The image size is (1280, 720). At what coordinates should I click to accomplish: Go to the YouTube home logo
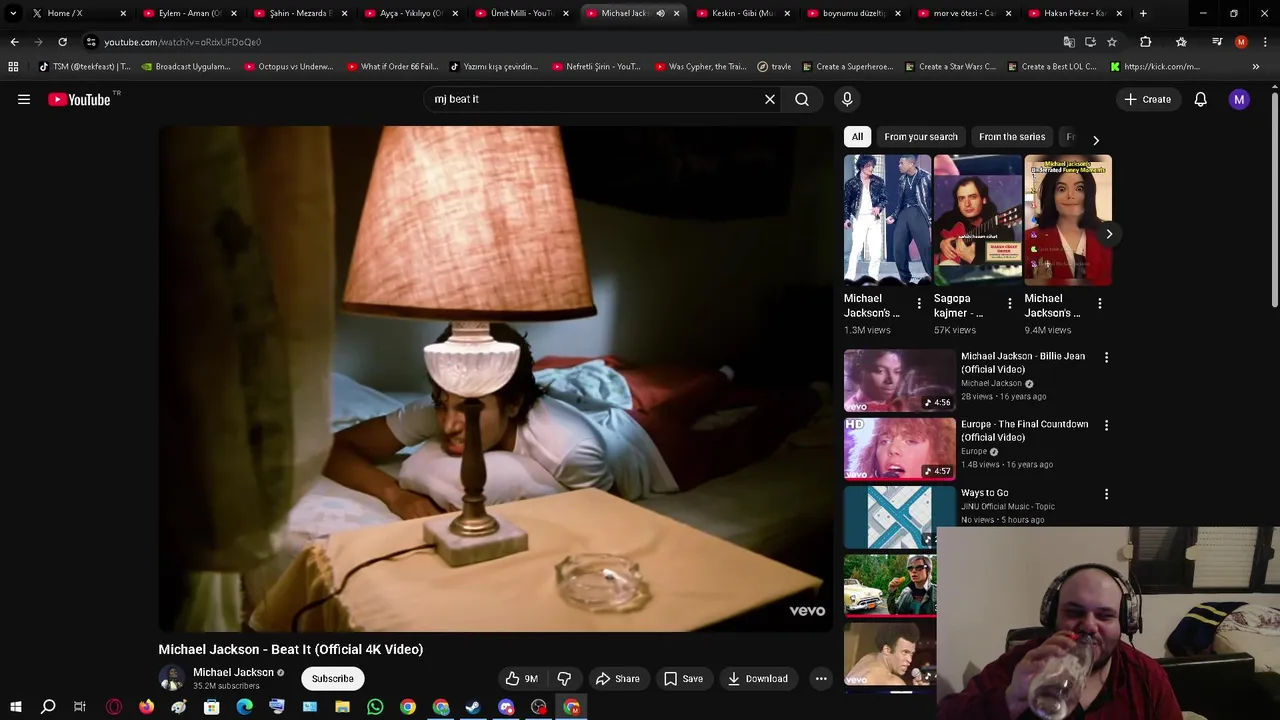[x=79, y=99]
